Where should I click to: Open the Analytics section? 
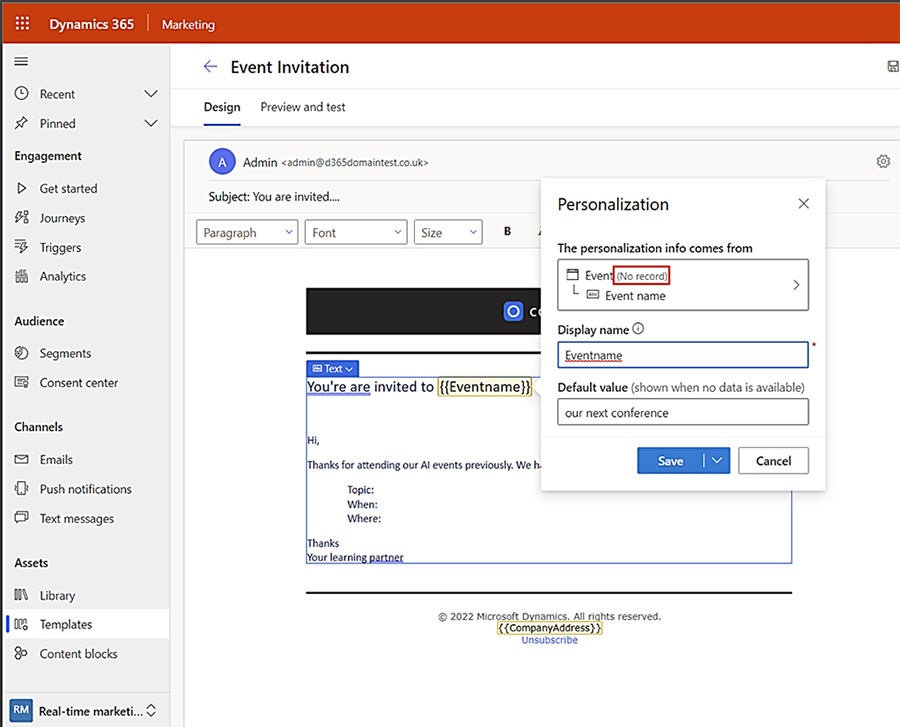point(62,276)
